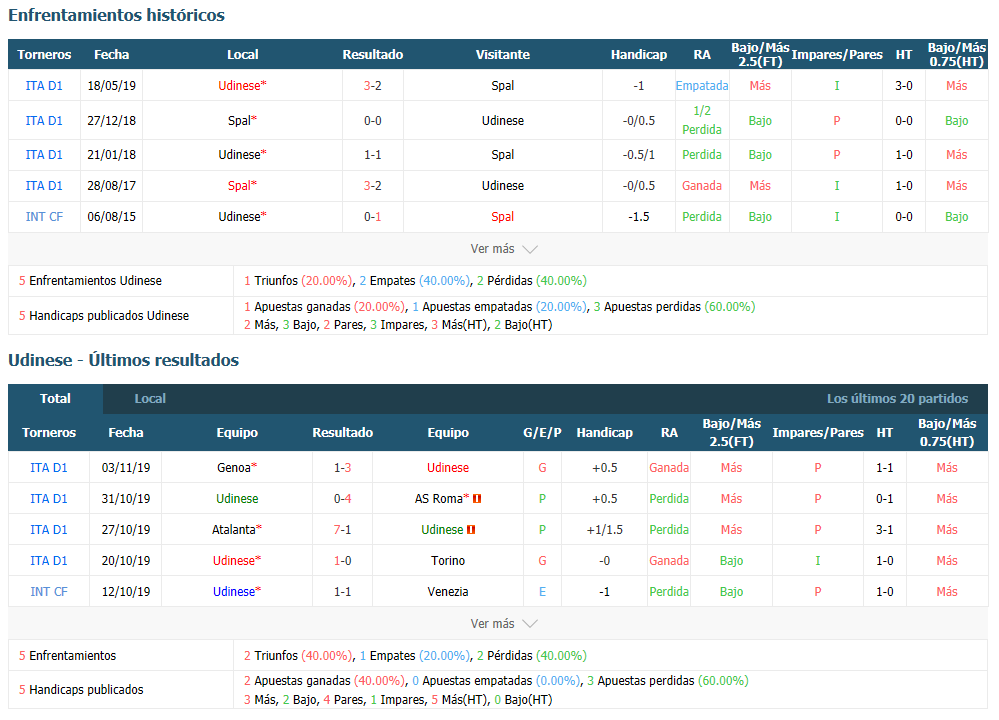
Task: Click the 0-1 result on 06/08/15
Action: pyautogui.click(x=373, y=217)
